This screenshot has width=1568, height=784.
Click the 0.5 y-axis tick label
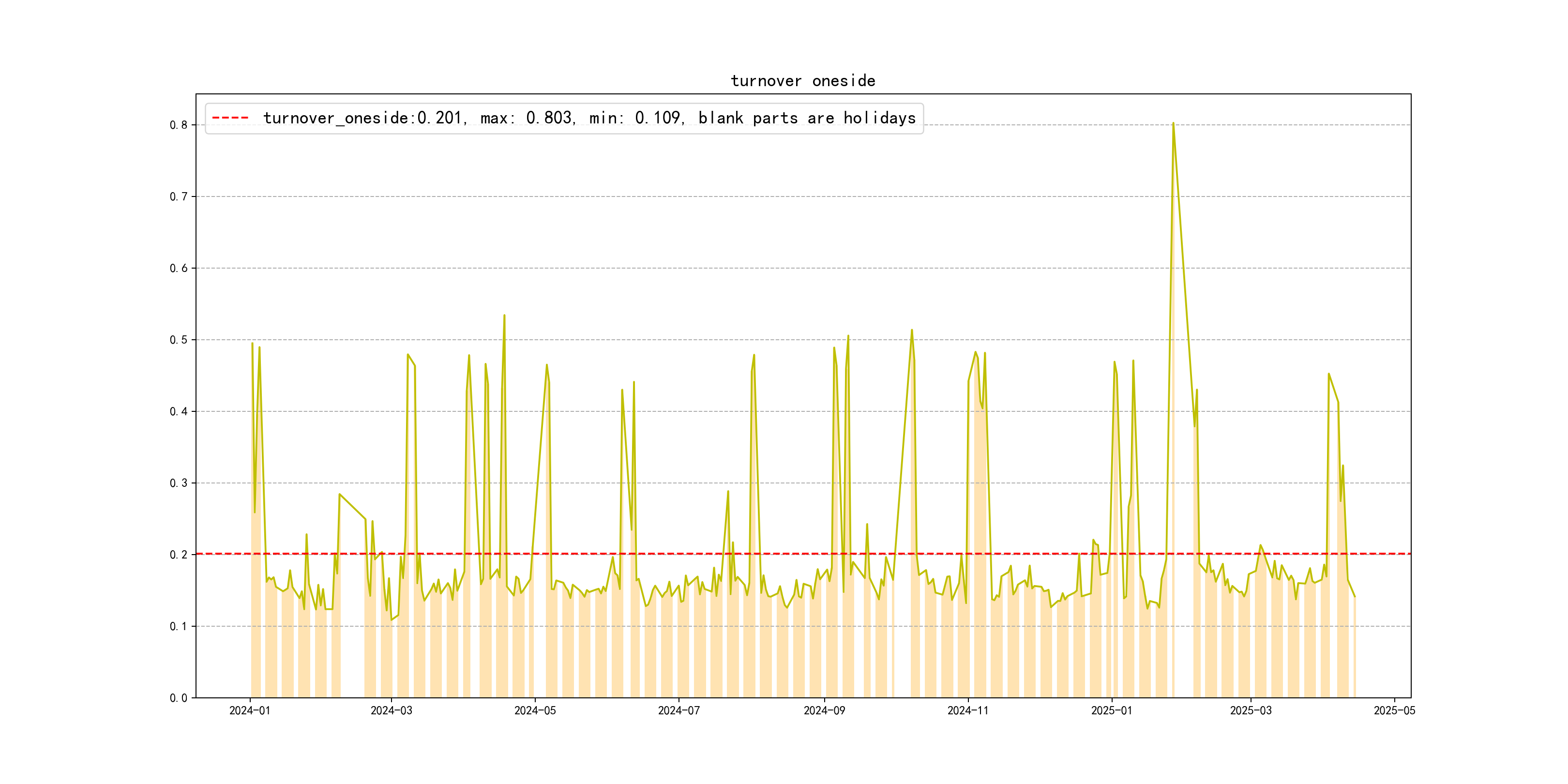tap(179, 340)
